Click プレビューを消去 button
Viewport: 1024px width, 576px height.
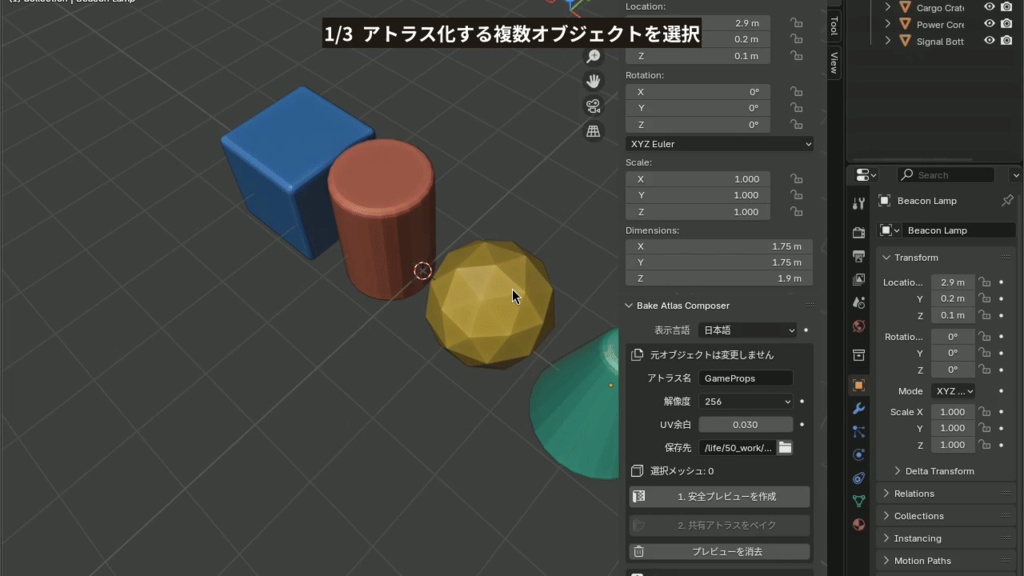click(x=719, y=551)
